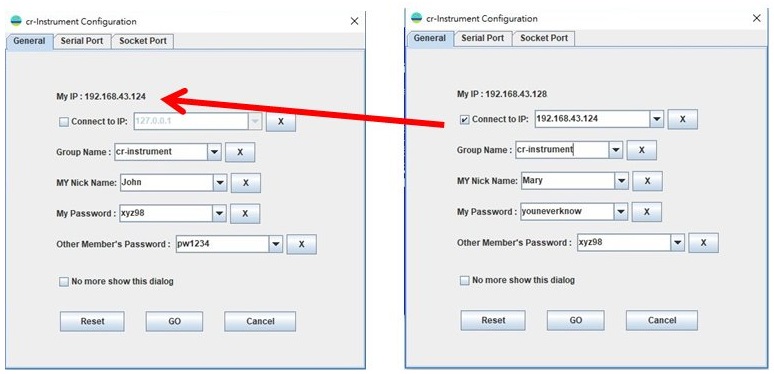Clear Group Name with X in right window

pos(642,150)
